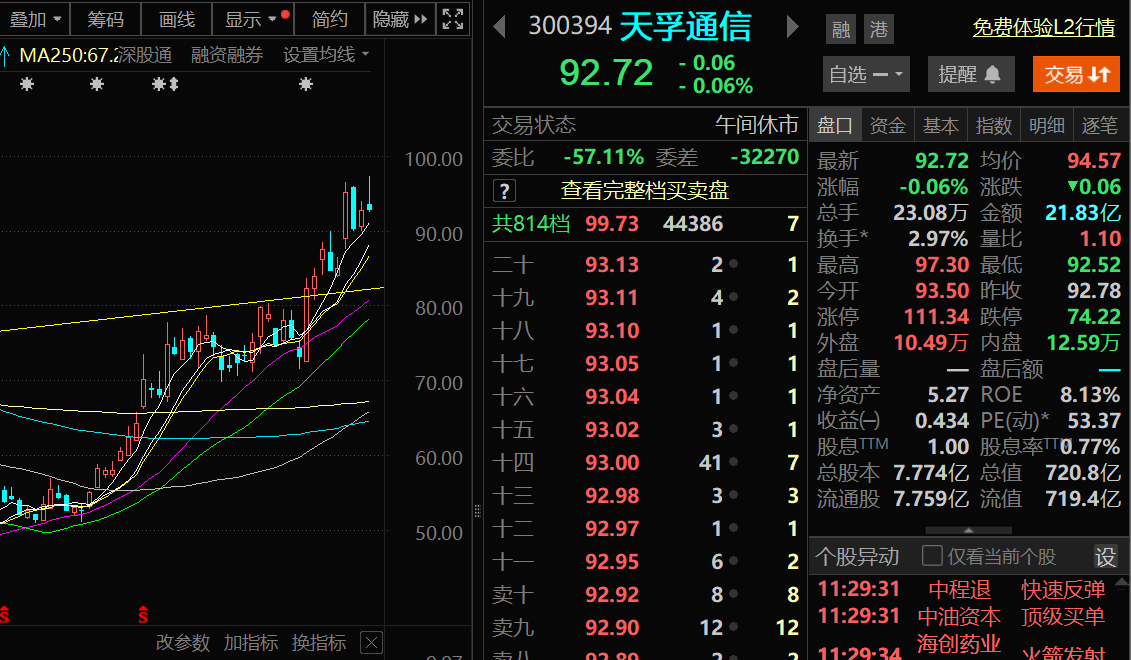Viewport: 1131px width, 660px height.
Task: Click 顶级买单 alert label
Action: coord(1063,617)
